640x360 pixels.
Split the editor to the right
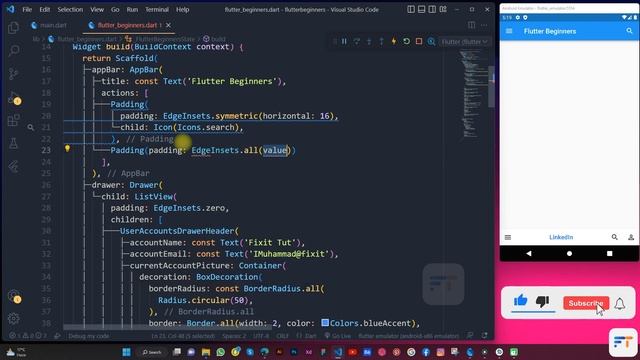click(x=471, y=25)
